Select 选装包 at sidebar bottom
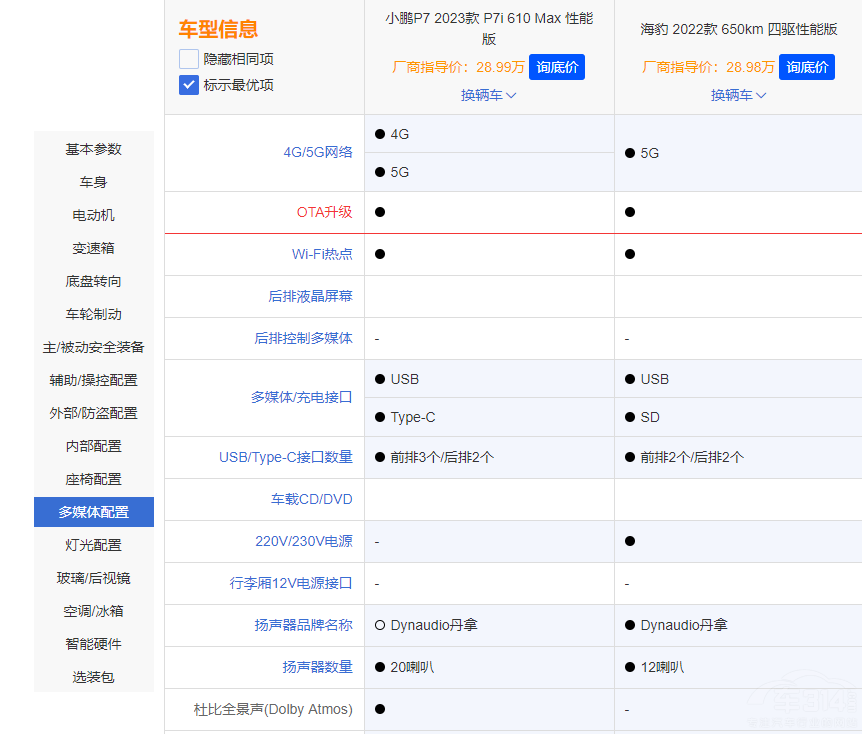862x734 pixels. [93, 677]
